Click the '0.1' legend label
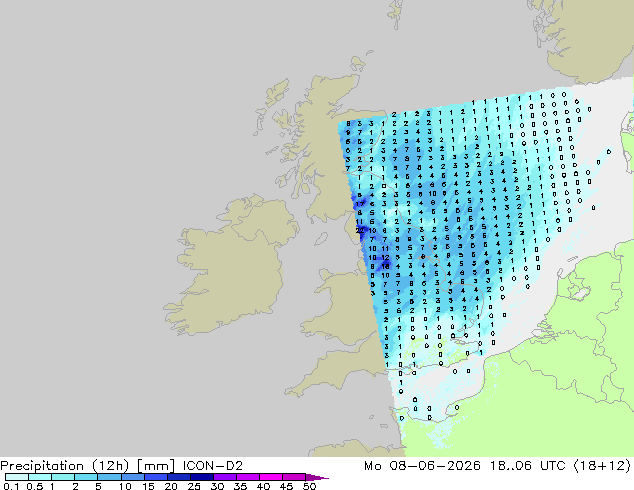 (x=11, y=486)
